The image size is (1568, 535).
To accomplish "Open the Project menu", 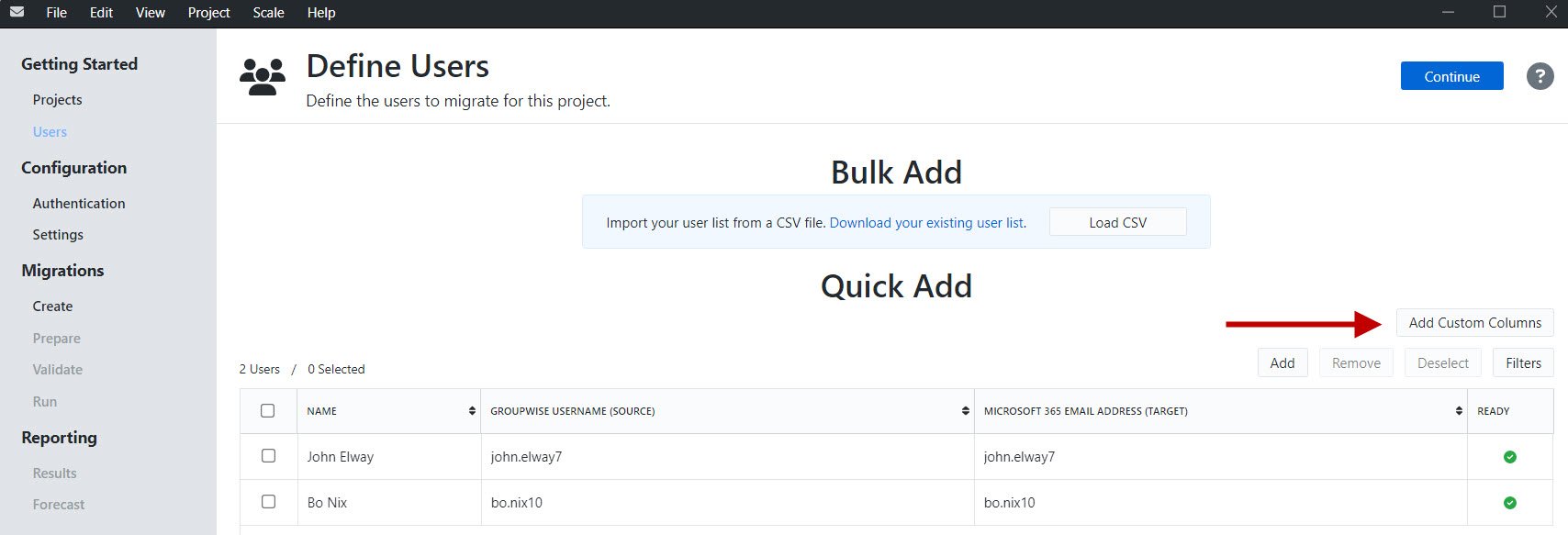I will [208, 13].
